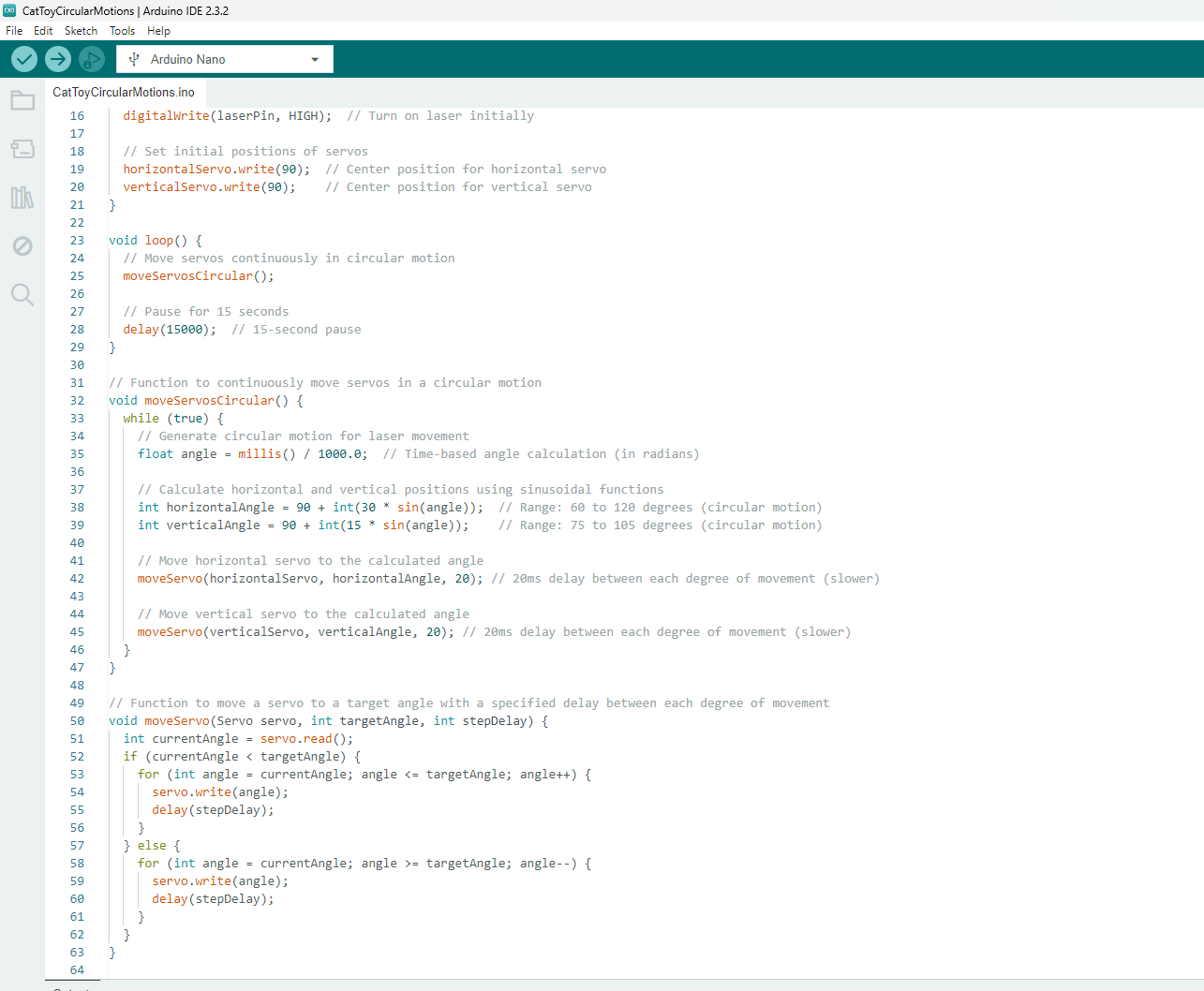The image size is (1204, 991).
Task: Click the Upload arrow button
Action: click(58, 59)
